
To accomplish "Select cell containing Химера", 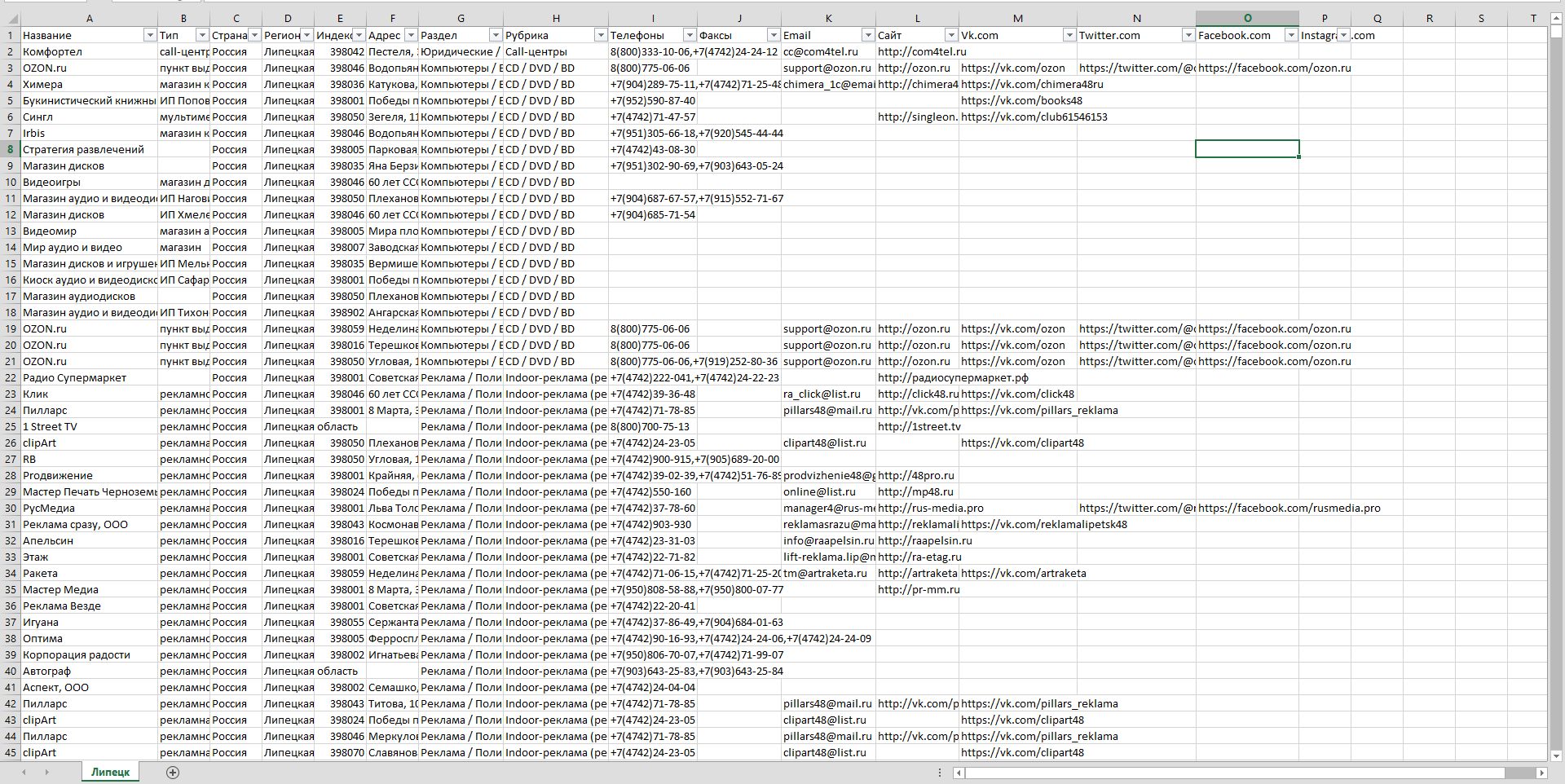I will (x=89, y=84).
